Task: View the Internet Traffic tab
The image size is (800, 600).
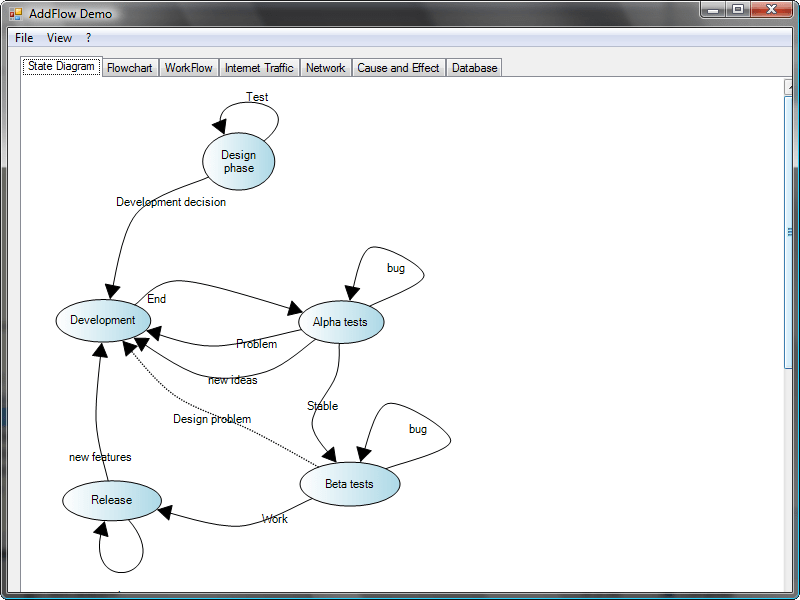Action: pos(258,67)
